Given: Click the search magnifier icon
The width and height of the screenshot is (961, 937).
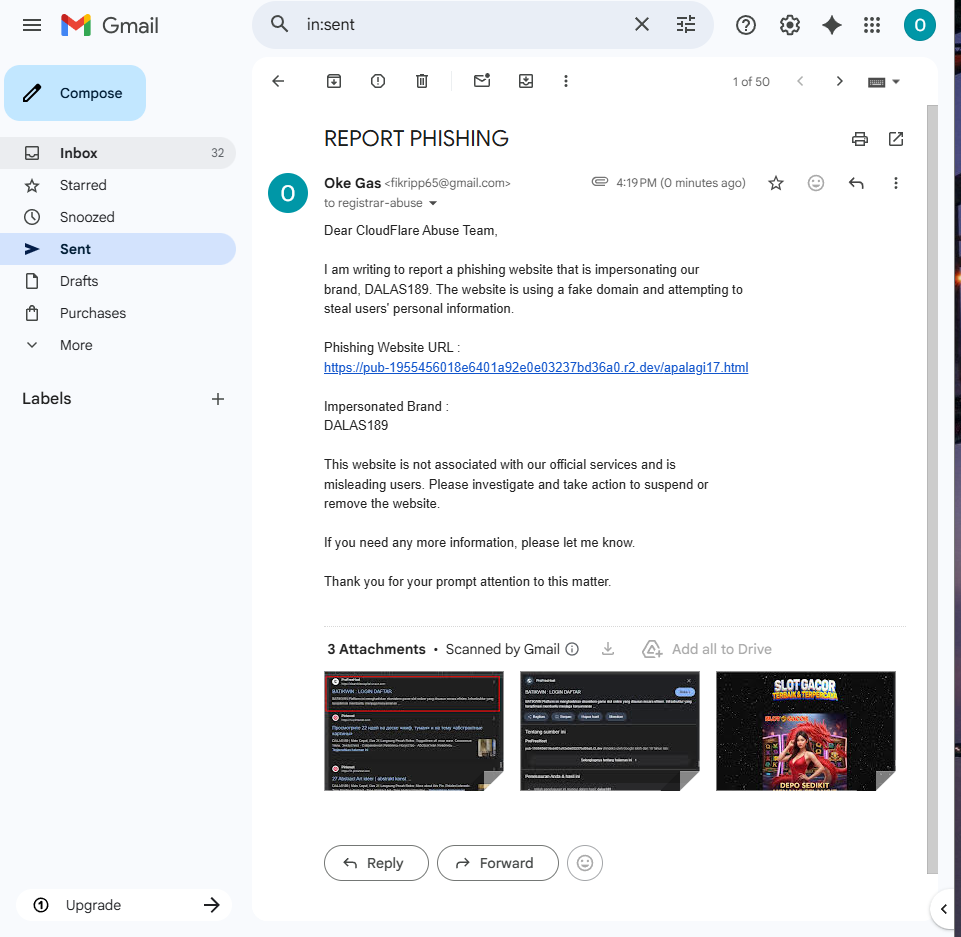Looking at the screenshot, I should click(279, 25).
